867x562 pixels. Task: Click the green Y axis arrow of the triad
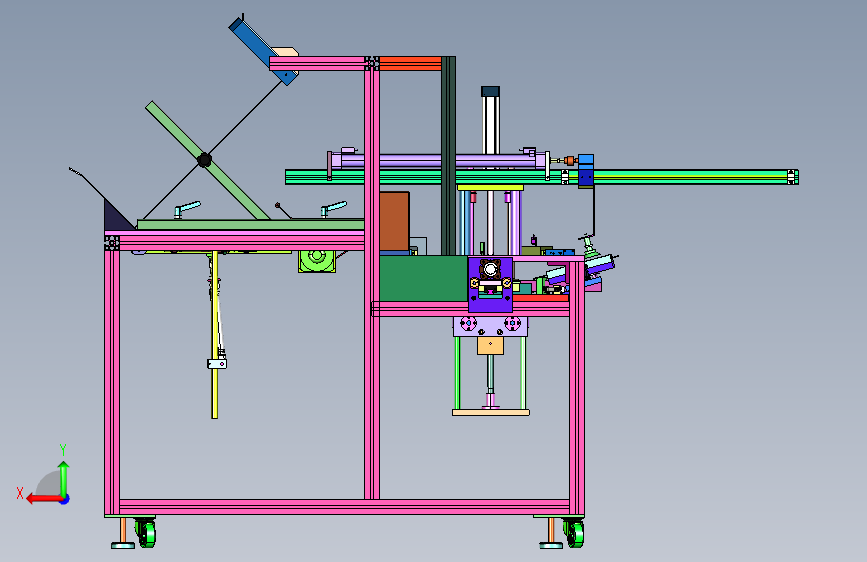(64, 479)
